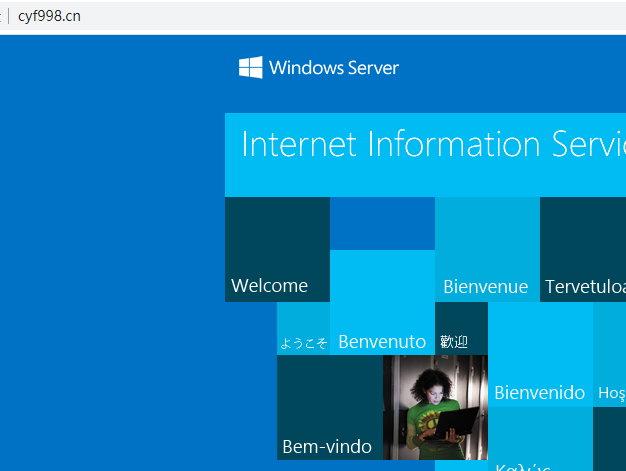Image resolution: width=626 pixels, height=471 pixels.
Task: Click the 歡迎 tile
Action: point(461,329)
